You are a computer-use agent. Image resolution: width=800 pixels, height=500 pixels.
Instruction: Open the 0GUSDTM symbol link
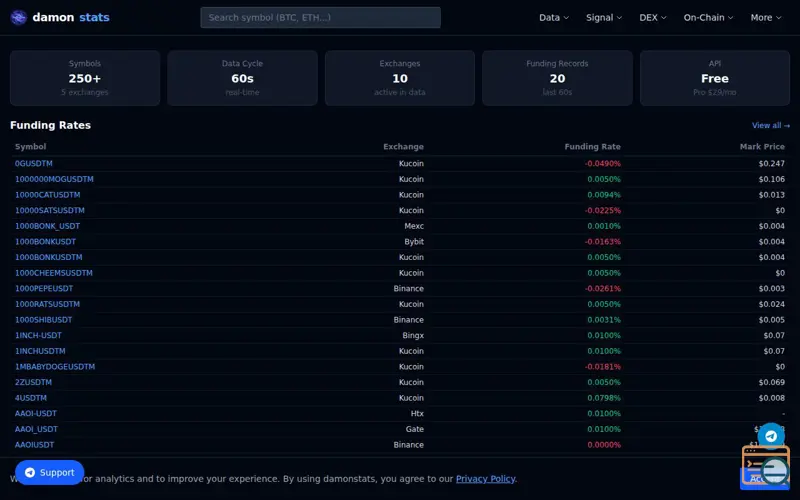point(34,164)
